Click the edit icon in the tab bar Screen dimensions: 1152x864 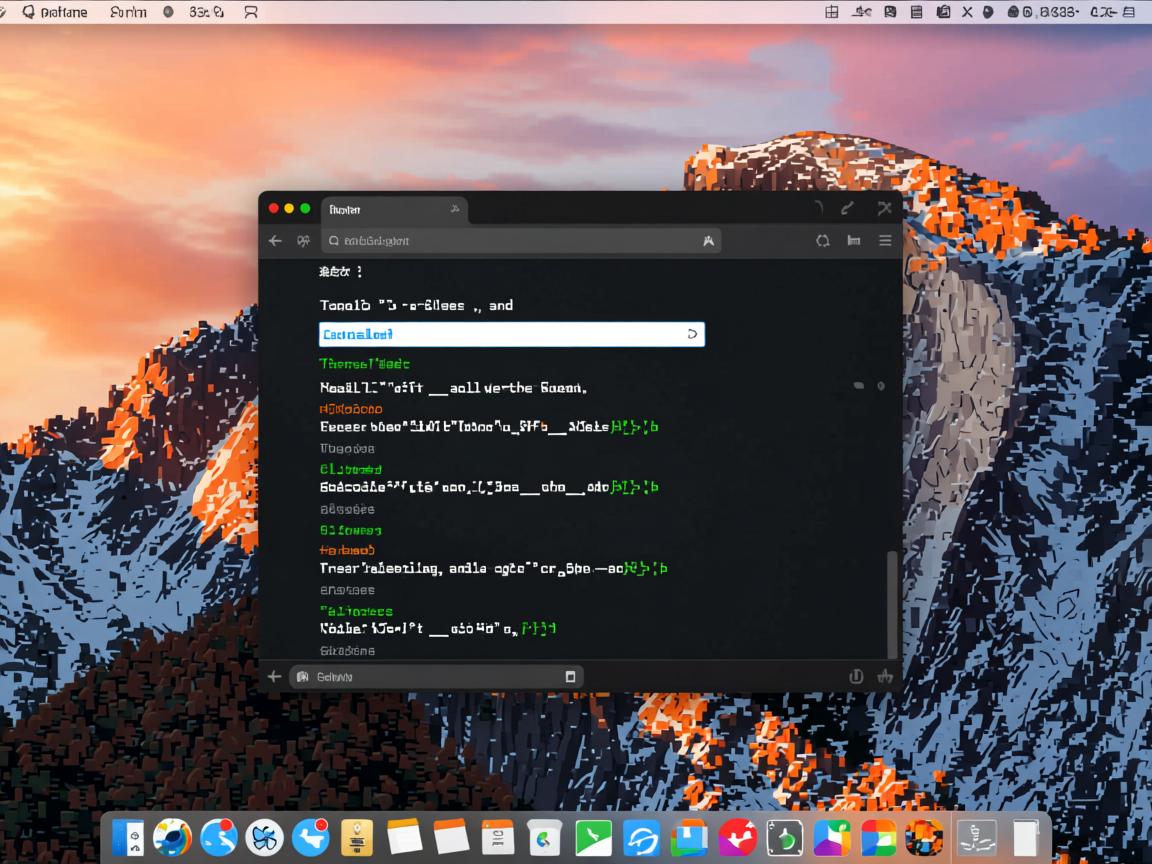tap(847, 209)
